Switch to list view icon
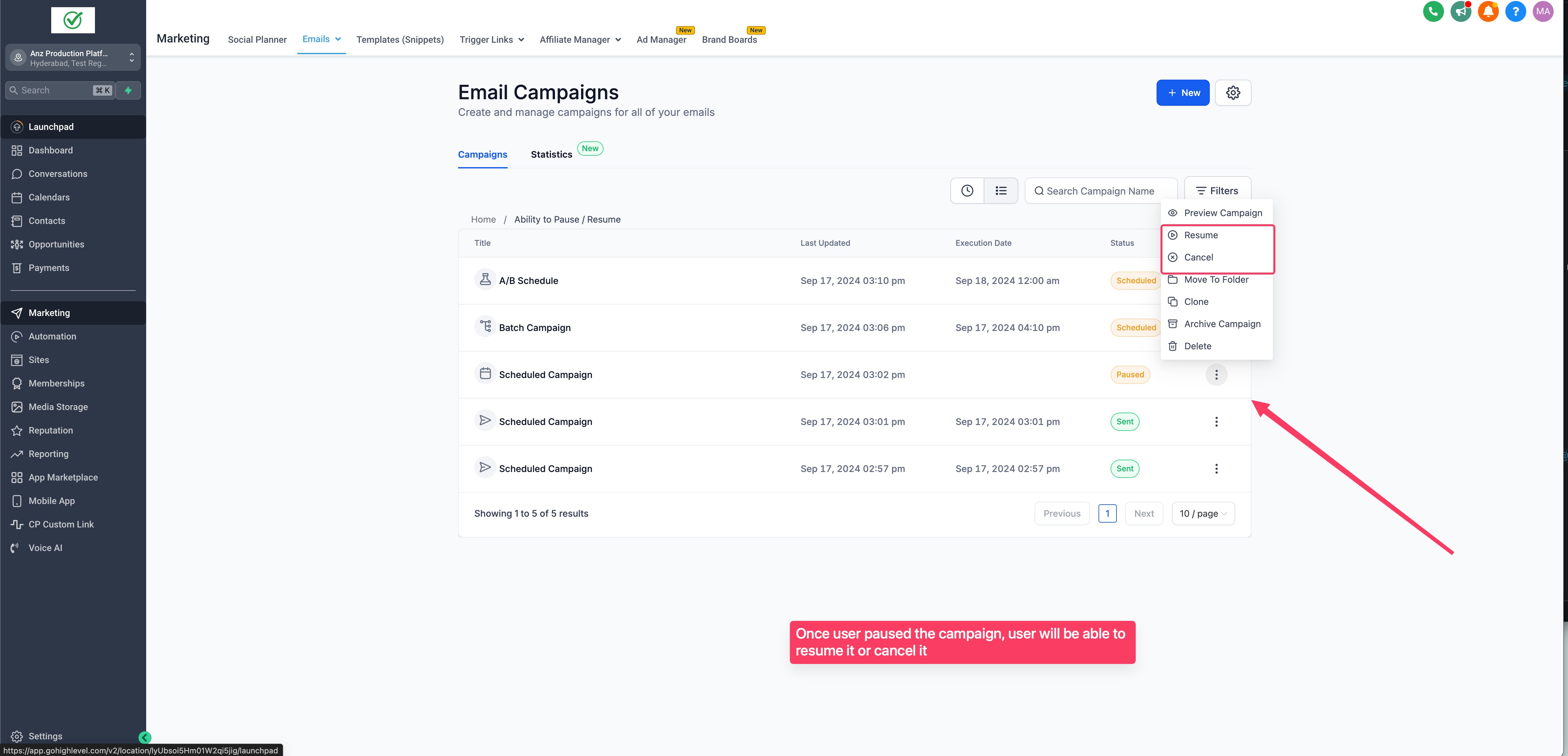 click(1001, 191)
